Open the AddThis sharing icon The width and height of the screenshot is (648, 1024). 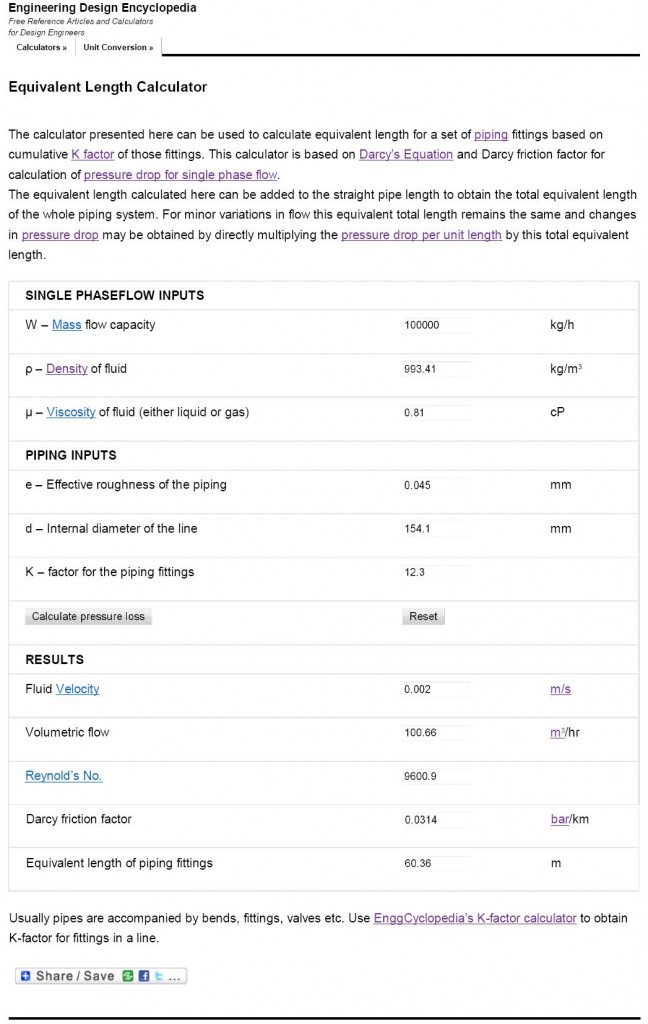tap(127, 975)
